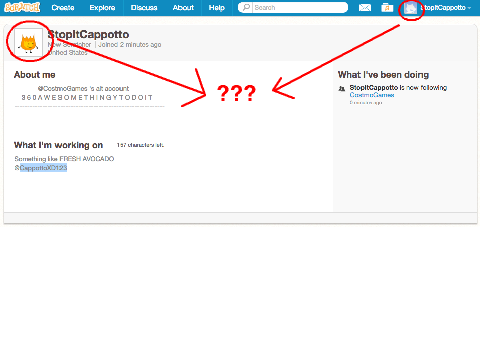Click the StopItCappotto profile heading
This screenshot has width=480, height=360.
coord(88,34)
